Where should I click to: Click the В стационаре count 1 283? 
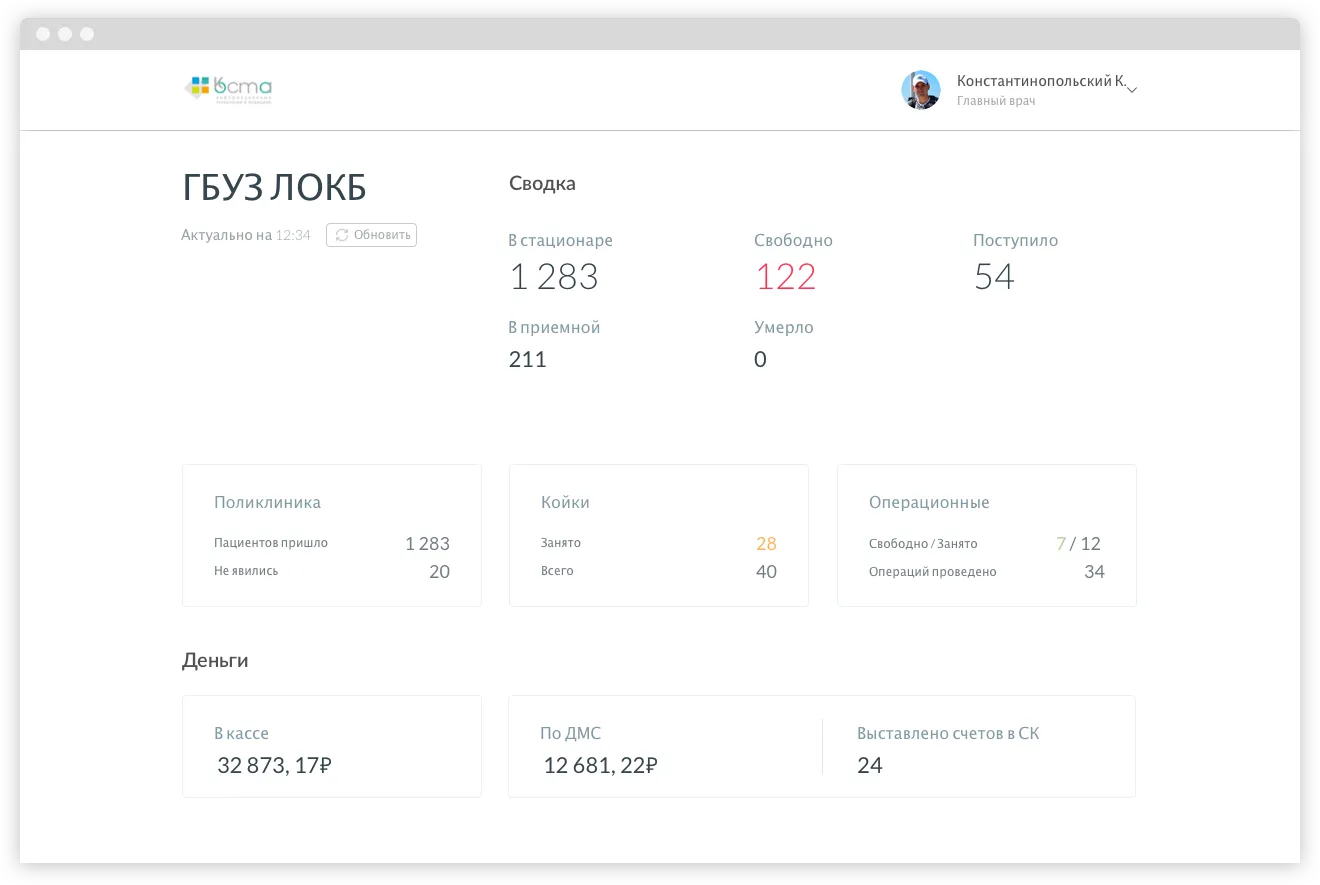(554, 276)
